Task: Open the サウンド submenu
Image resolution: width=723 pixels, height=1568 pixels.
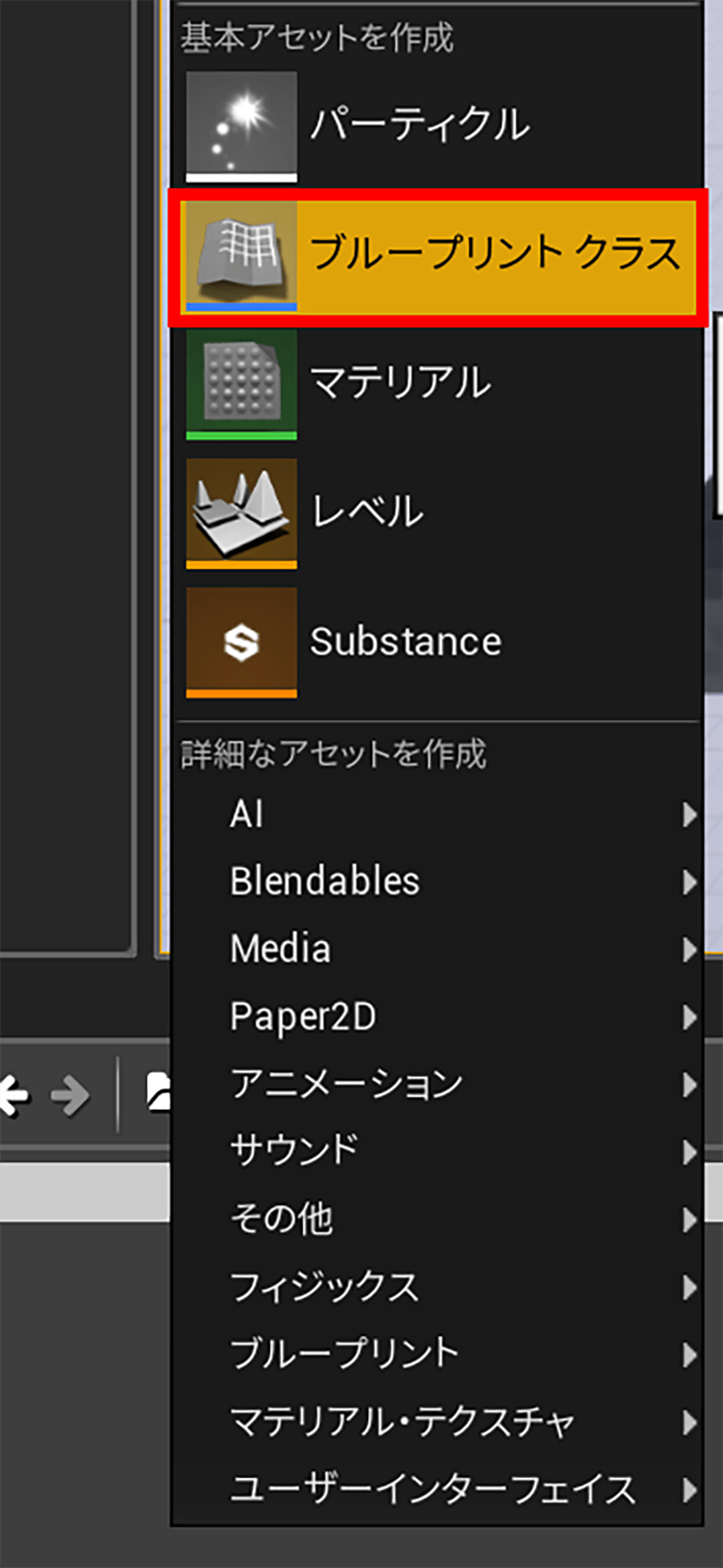Action: point(438,1152)
